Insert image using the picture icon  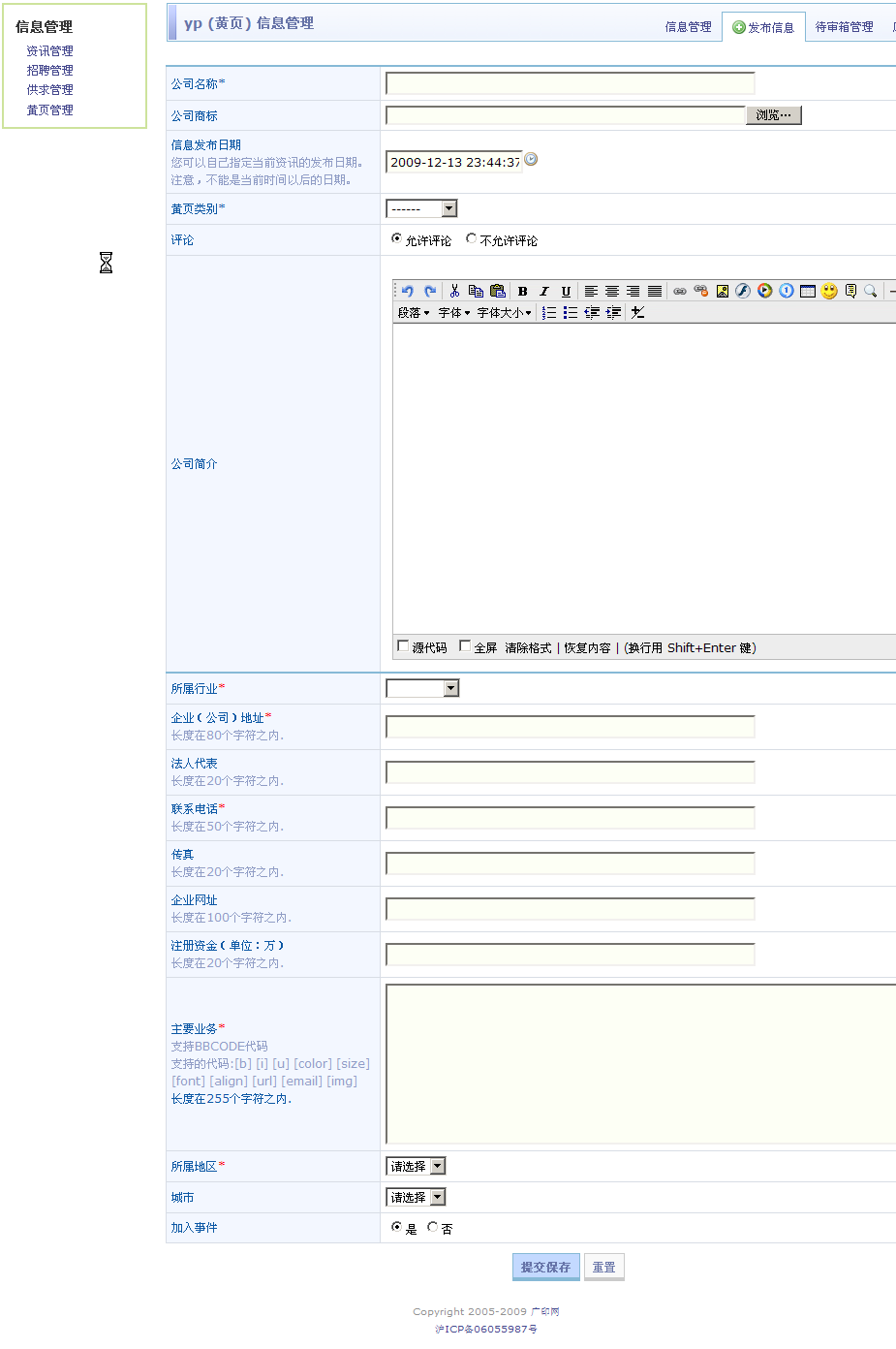pyautogui.click(x=723, y=291)
